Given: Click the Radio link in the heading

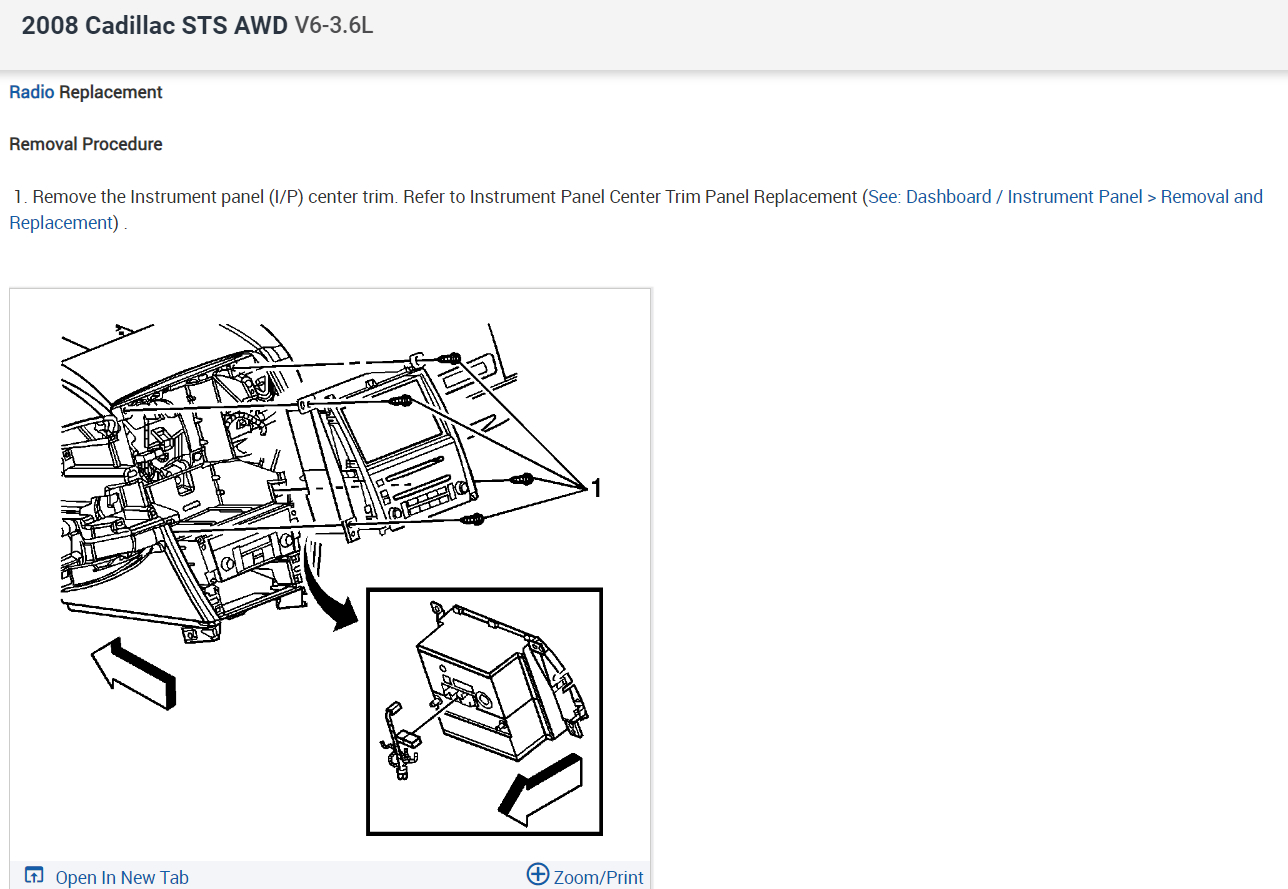Looking at the screenshot, I should pos(32,92).
